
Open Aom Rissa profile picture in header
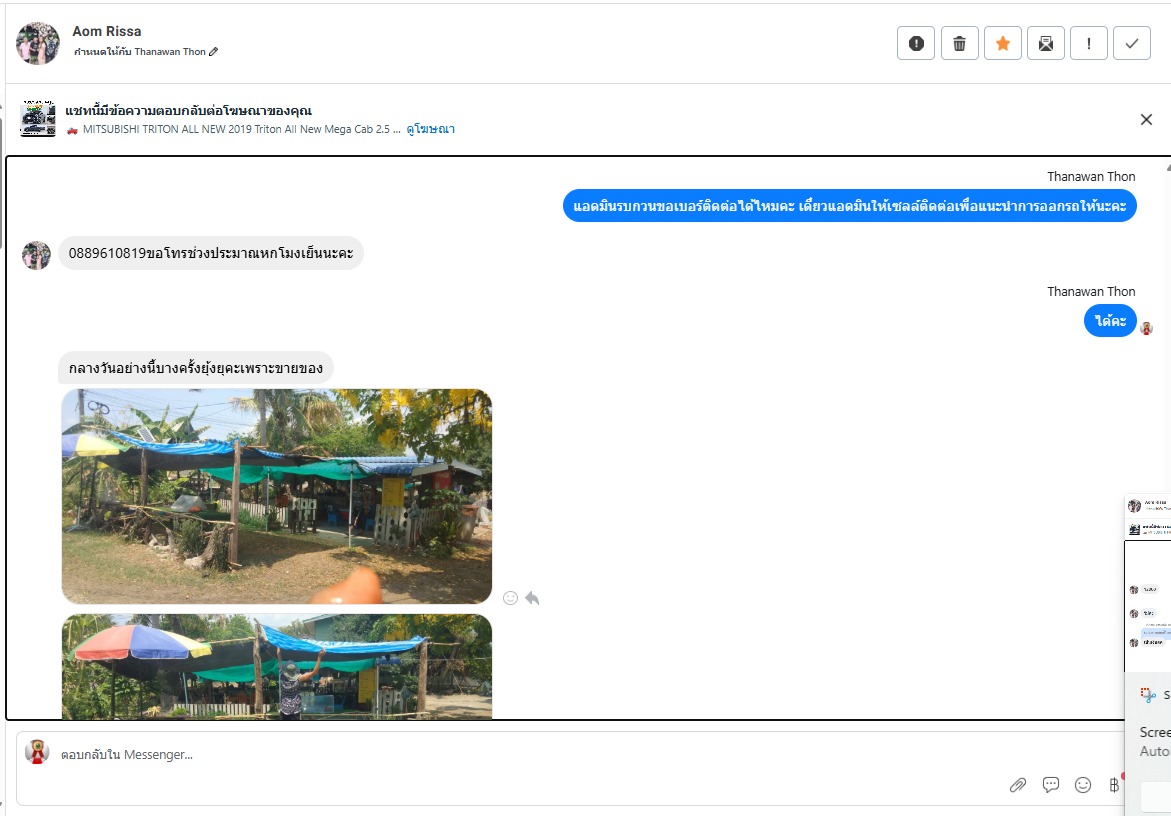pyautogui.click(x=37, y=43)
